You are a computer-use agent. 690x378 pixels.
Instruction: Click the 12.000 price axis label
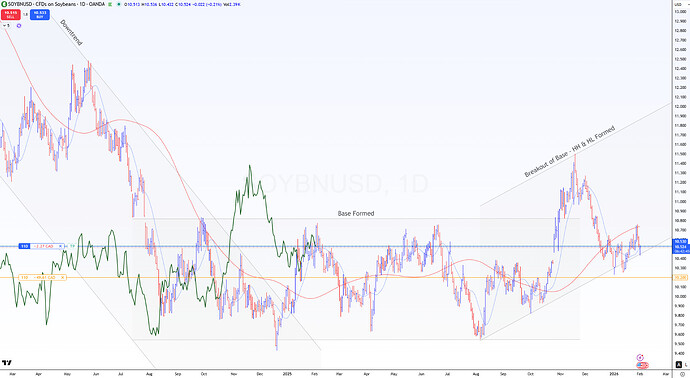point(680,106)
